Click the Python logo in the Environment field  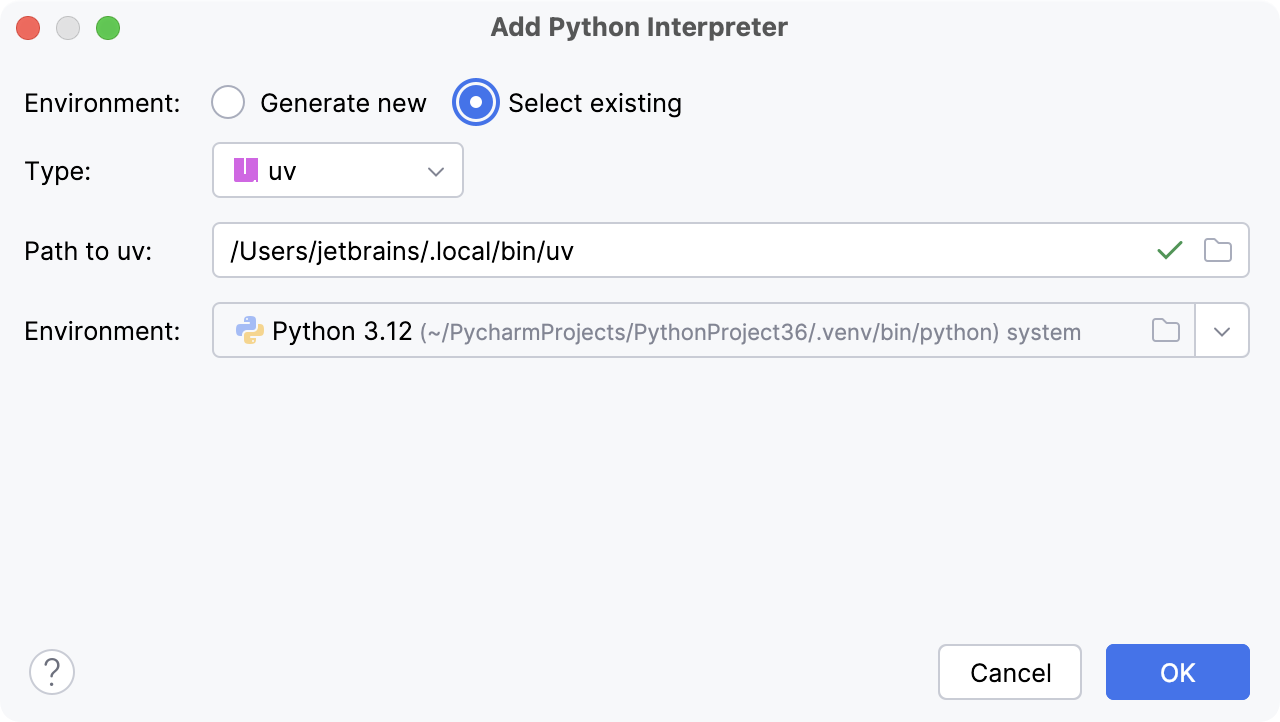point(249,331)
